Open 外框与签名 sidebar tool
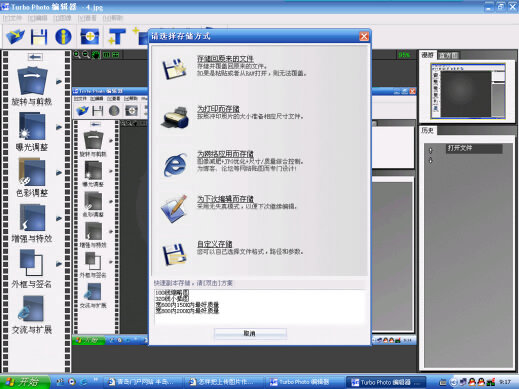This screenshot has height=389, width=519. click(x=31, y=269)
